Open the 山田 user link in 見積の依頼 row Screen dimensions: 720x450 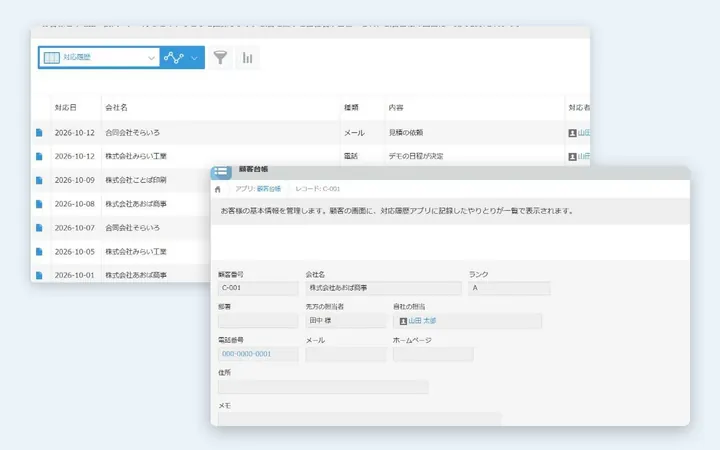click(584, 133)
